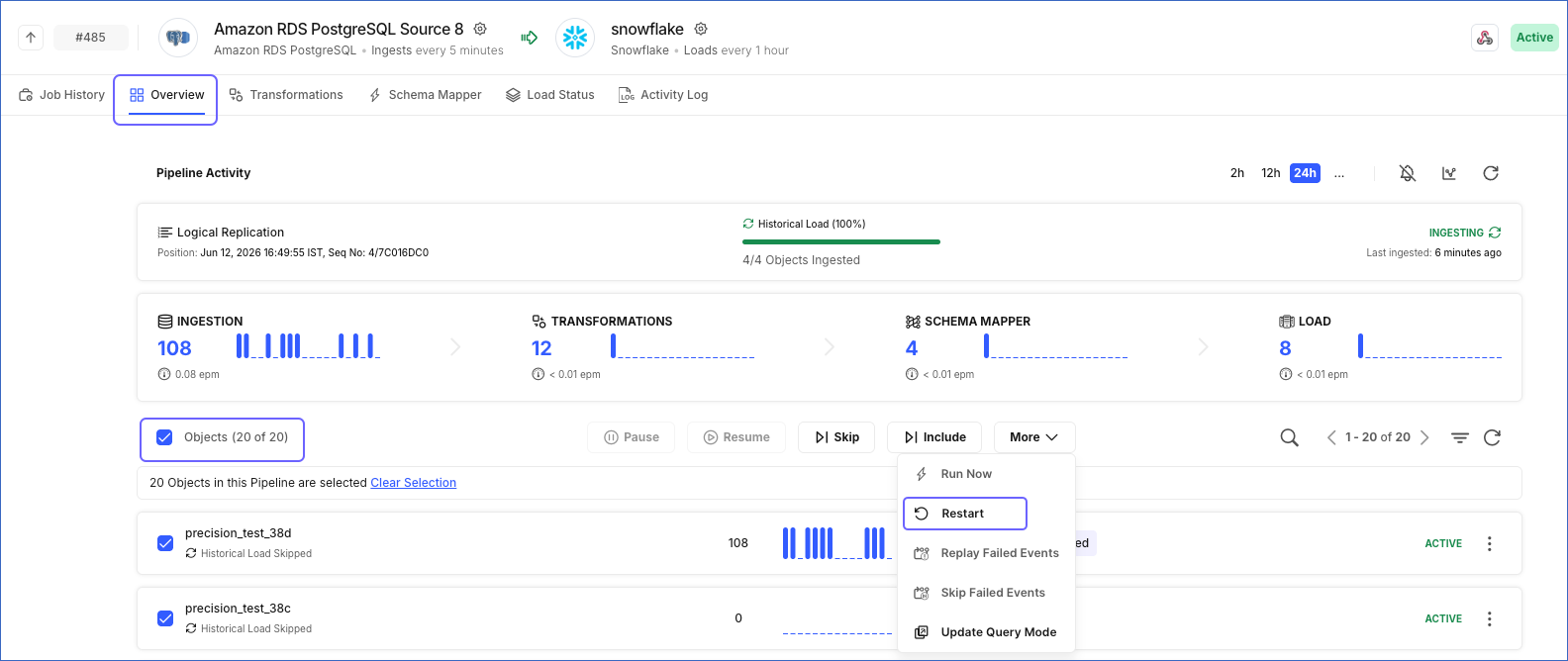This screenshot has width=1568, height=661.
Task: Go to the Schema Mapper tab
Action: [425, 95]
